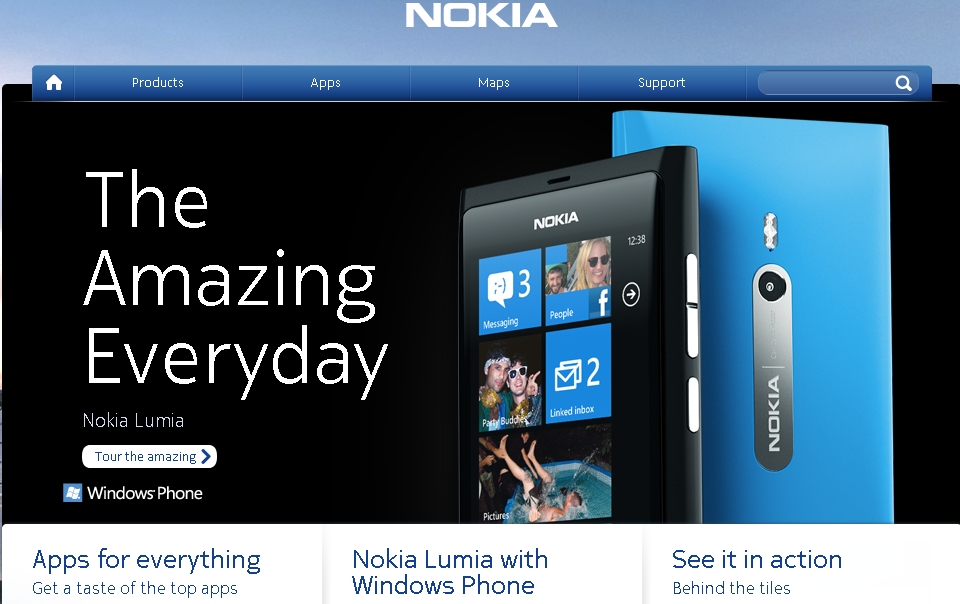Click inside the search input field
Viewport: 960px width, 604px height.
tap(827, 83)
